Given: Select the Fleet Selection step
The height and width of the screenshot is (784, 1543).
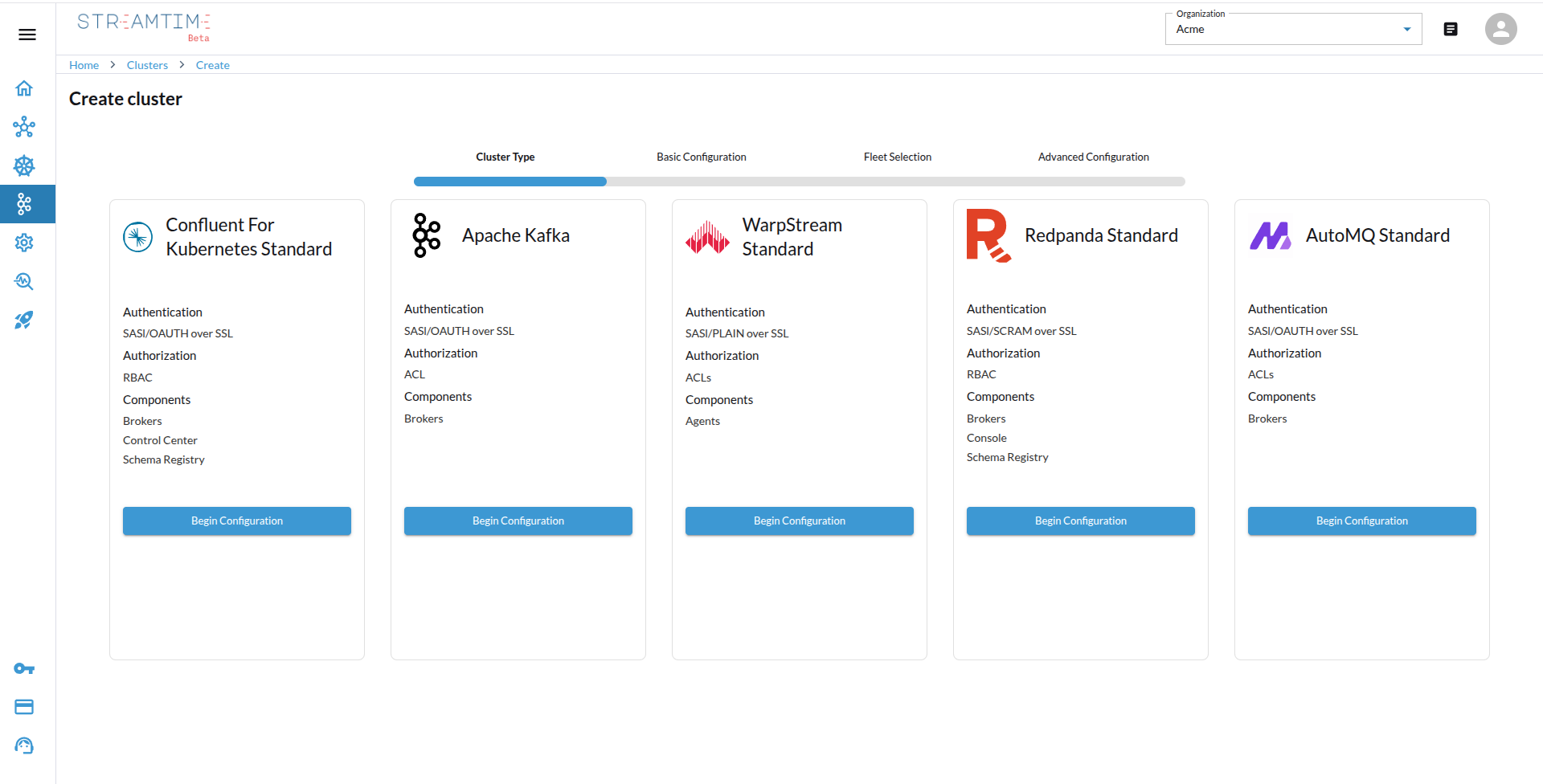Looking at the screenshot, I should click(898, 157).
